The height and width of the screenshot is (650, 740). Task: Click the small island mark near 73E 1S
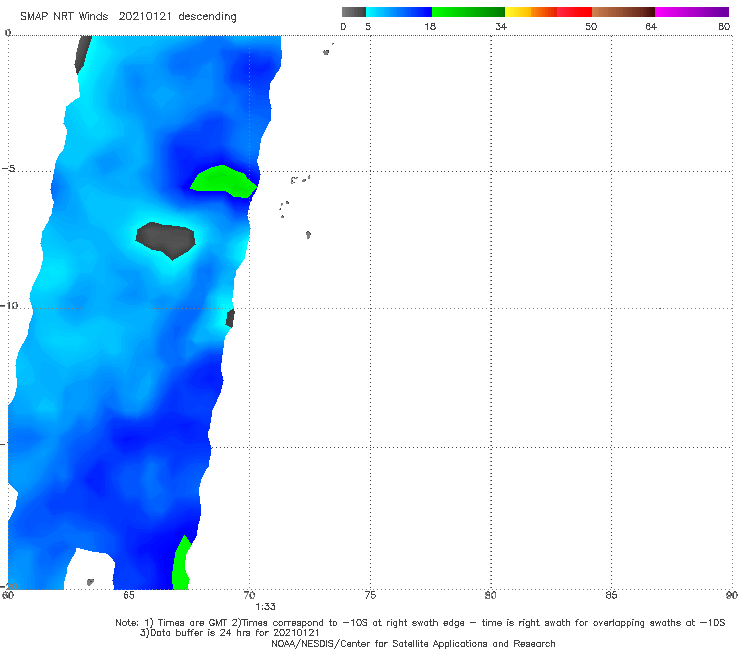coord(326,52)
